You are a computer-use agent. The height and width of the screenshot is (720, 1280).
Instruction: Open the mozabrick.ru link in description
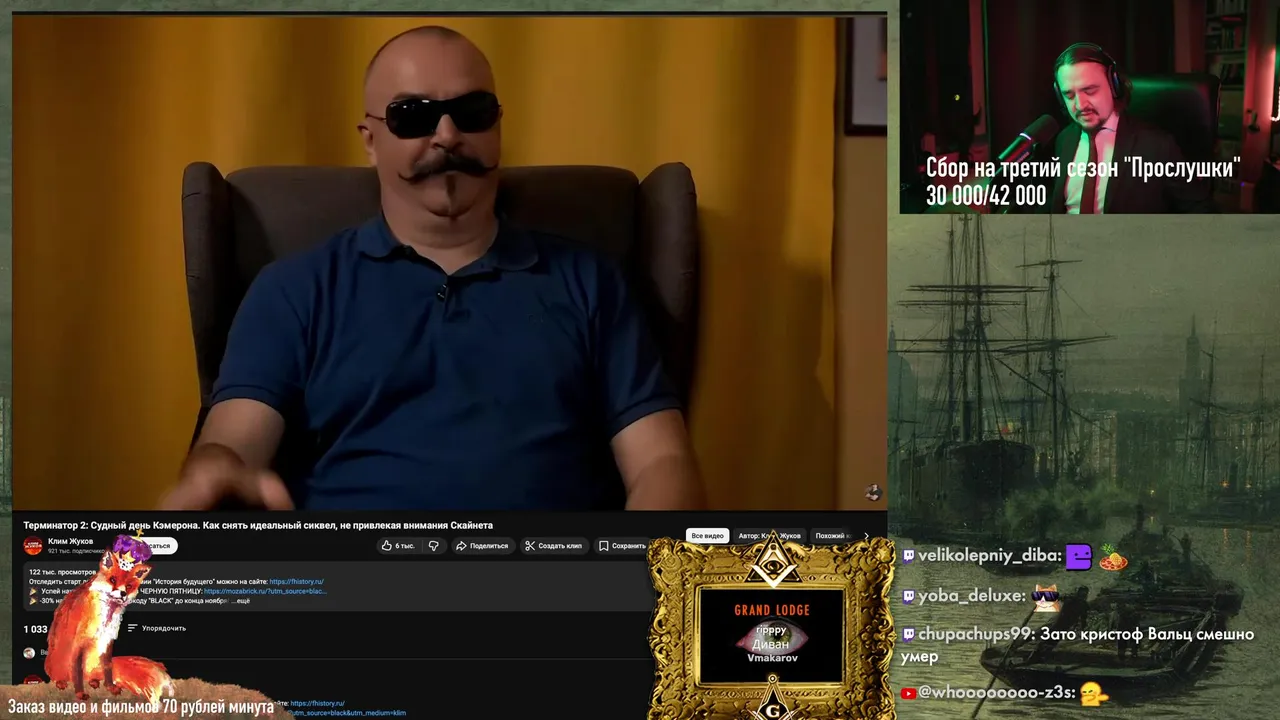tap(265, 591)
